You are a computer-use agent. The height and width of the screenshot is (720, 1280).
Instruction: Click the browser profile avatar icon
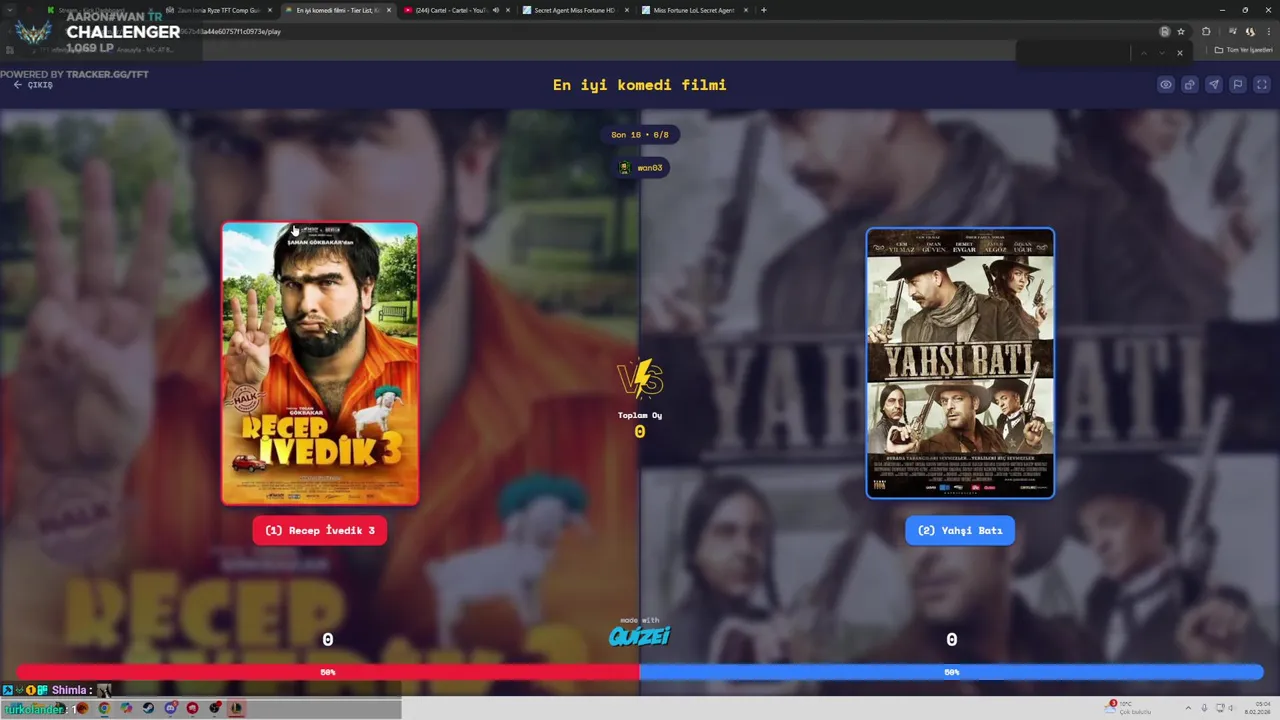1250,32
